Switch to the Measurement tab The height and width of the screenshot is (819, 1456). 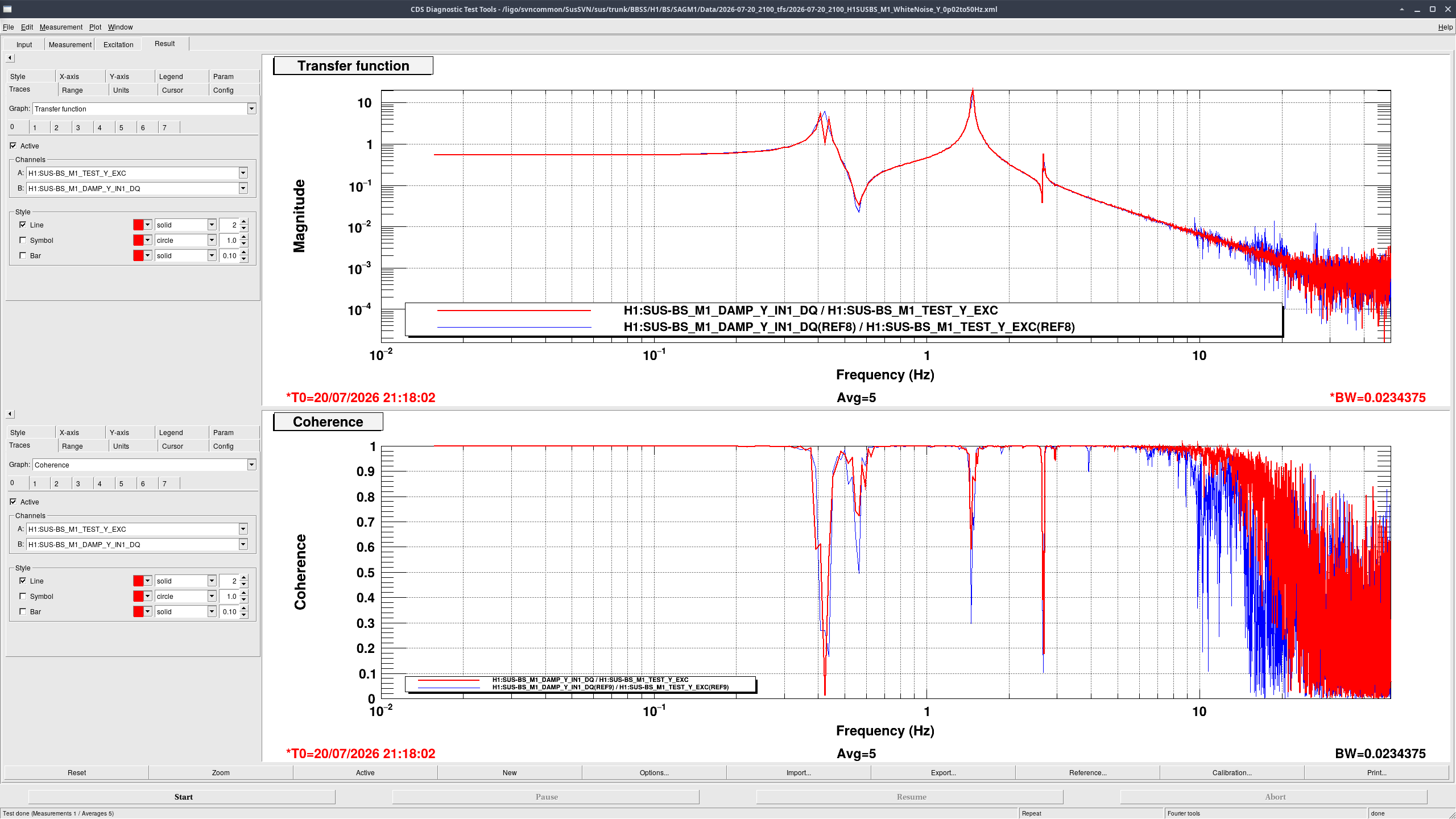point(70,44)
